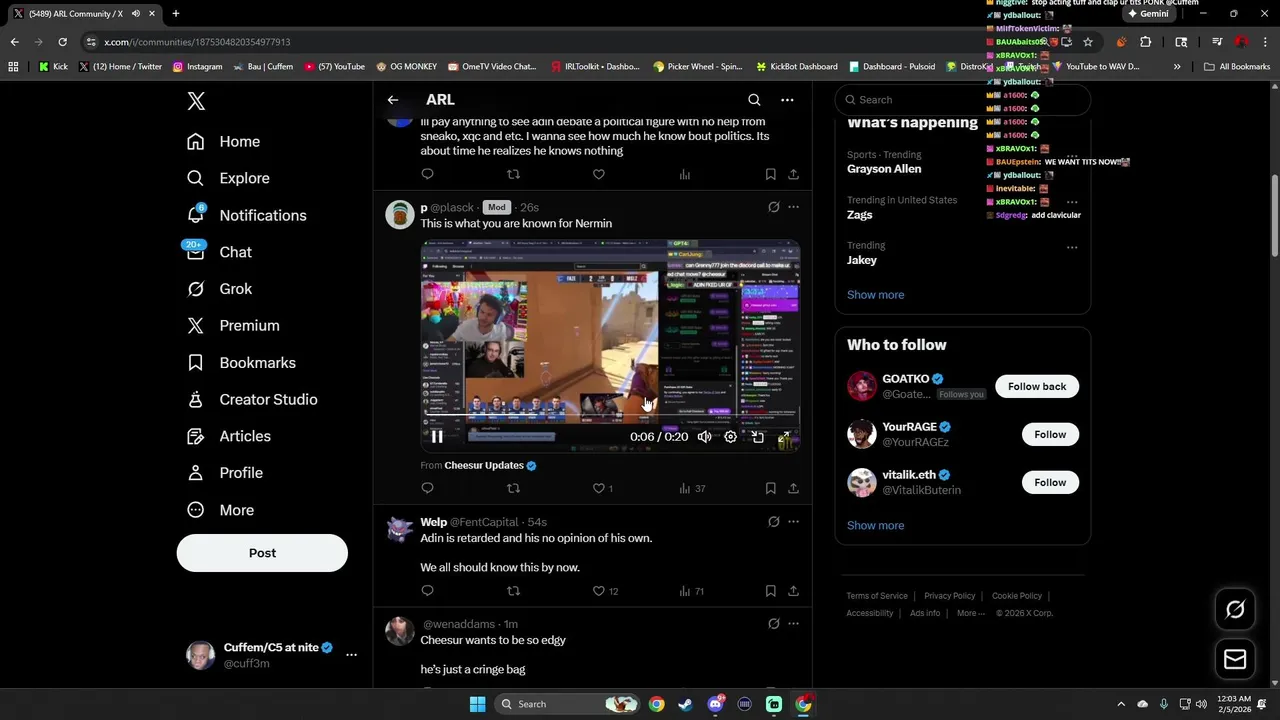Reply to Welp's post
Viewport: 1280px width, 720px height.
point(427,591)
